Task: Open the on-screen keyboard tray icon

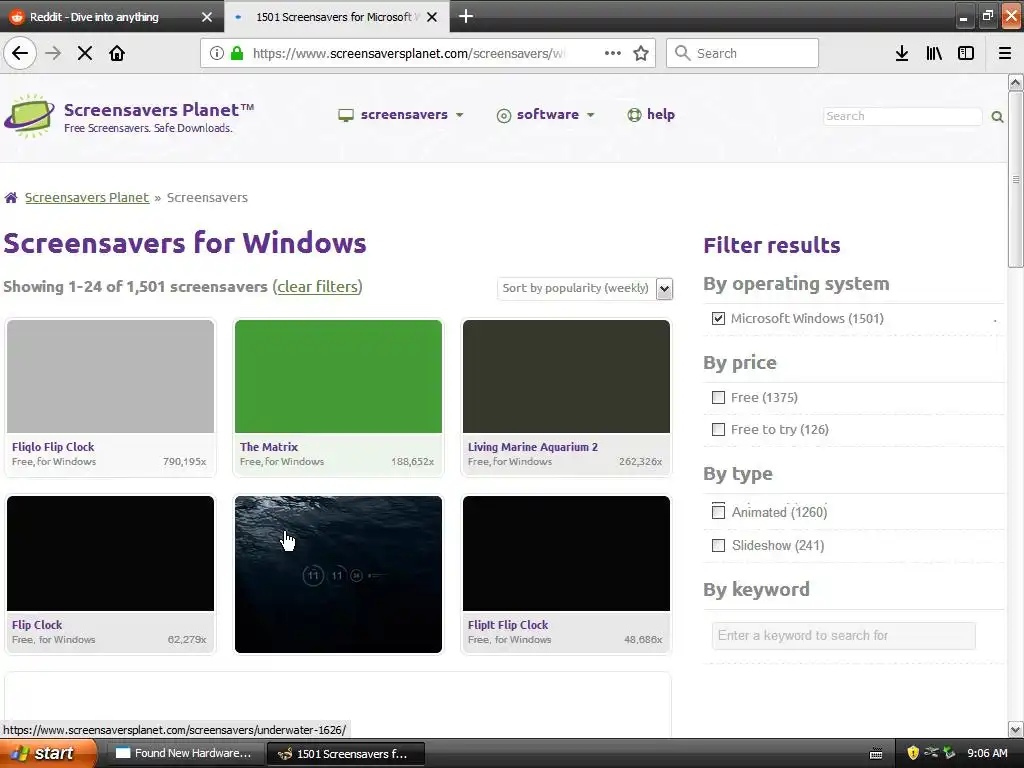Action: pos(876,754)
